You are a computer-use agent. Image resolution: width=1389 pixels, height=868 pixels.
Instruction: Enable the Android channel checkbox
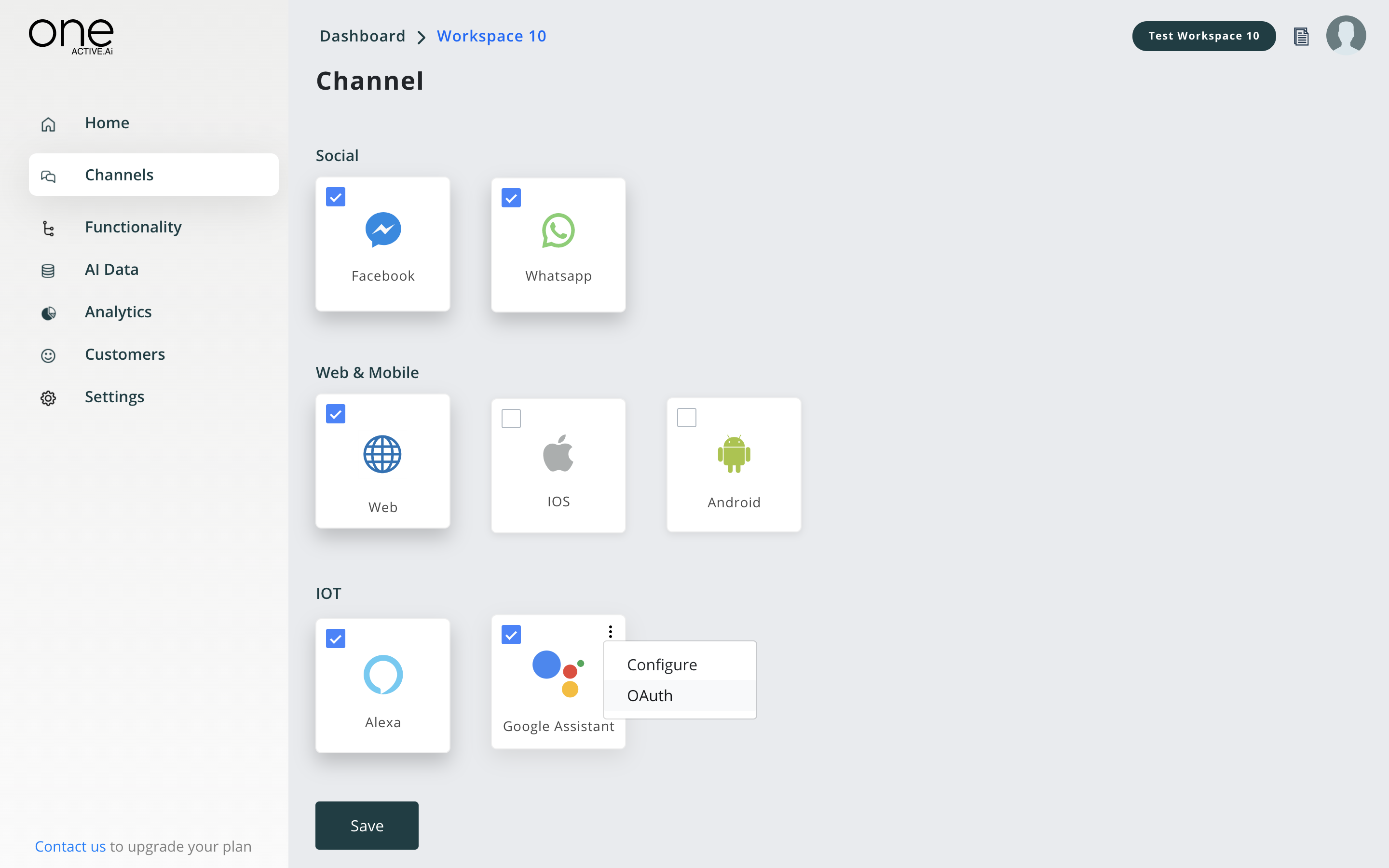tap(686, 417)
